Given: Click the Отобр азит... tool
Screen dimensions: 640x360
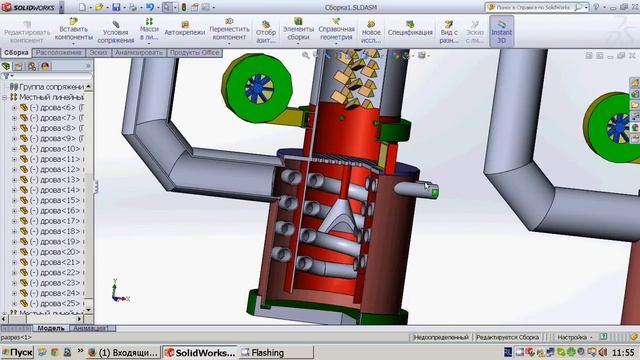Looking at the screenshot, I should 266,32.
